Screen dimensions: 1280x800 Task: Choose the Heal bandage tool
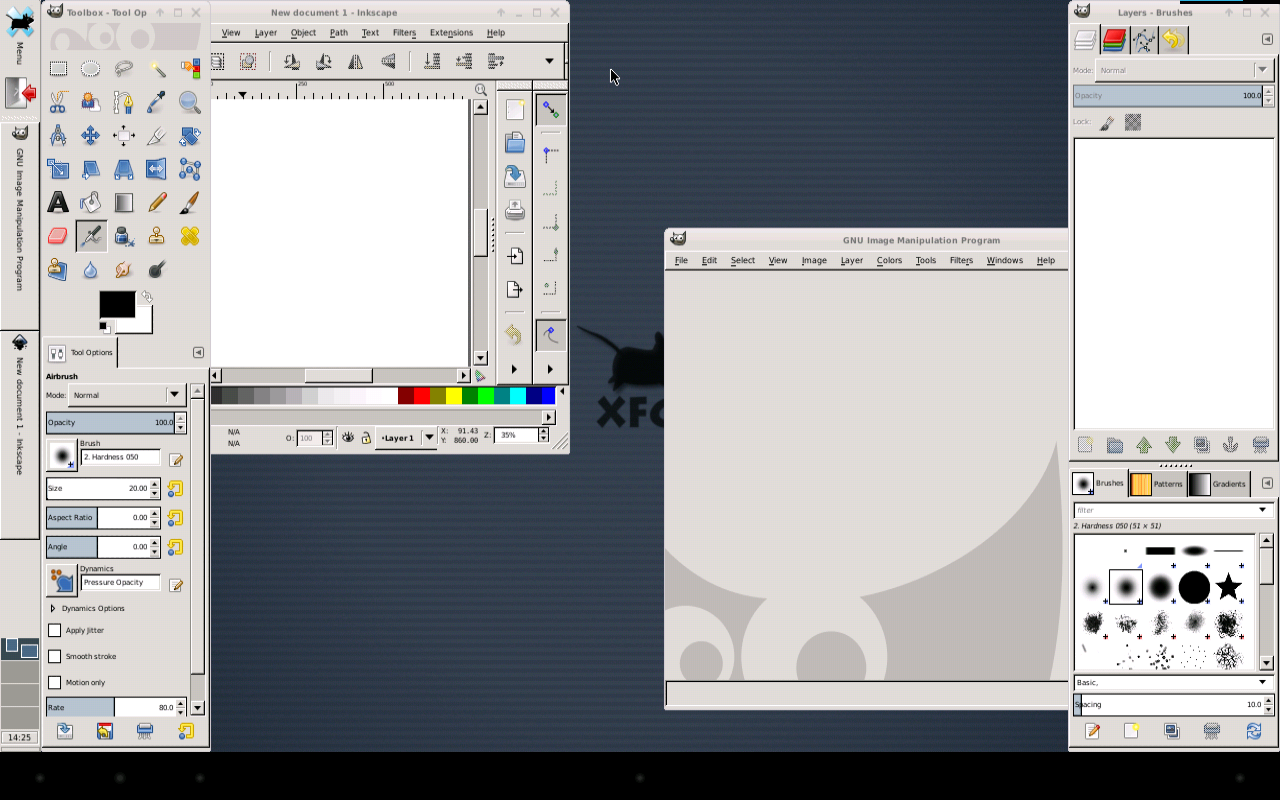(190, 236)
